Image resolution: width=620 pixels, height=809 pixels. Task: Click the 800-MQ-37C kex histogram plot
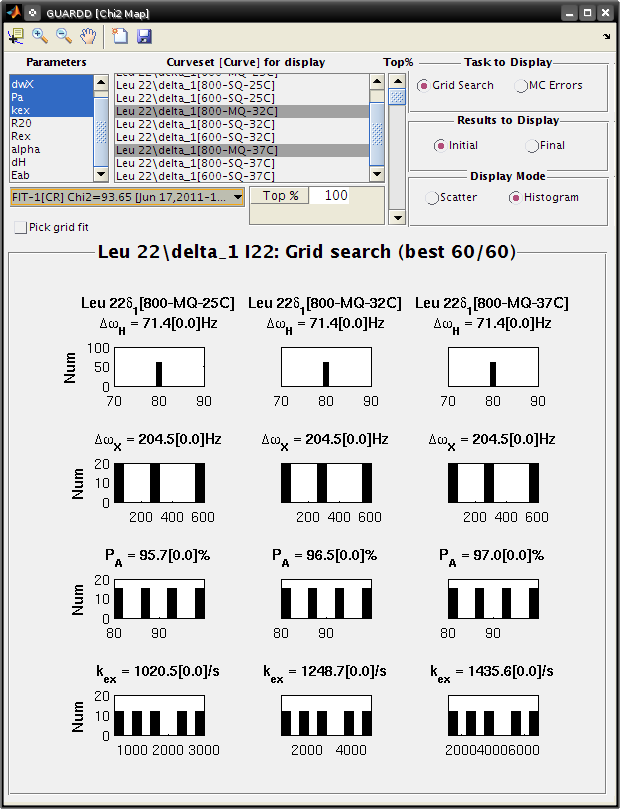click(x=494, y=716)
